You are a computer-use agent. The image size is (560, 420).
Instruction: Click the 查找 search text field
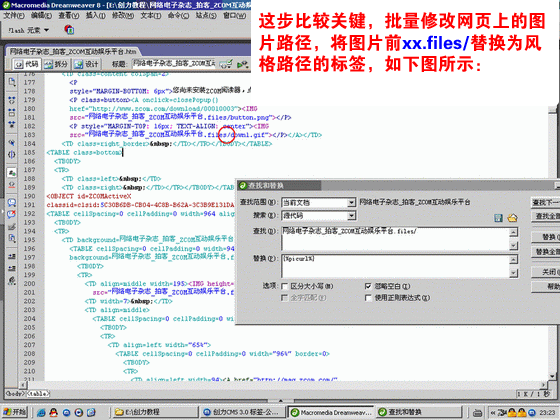pos(395,239)
